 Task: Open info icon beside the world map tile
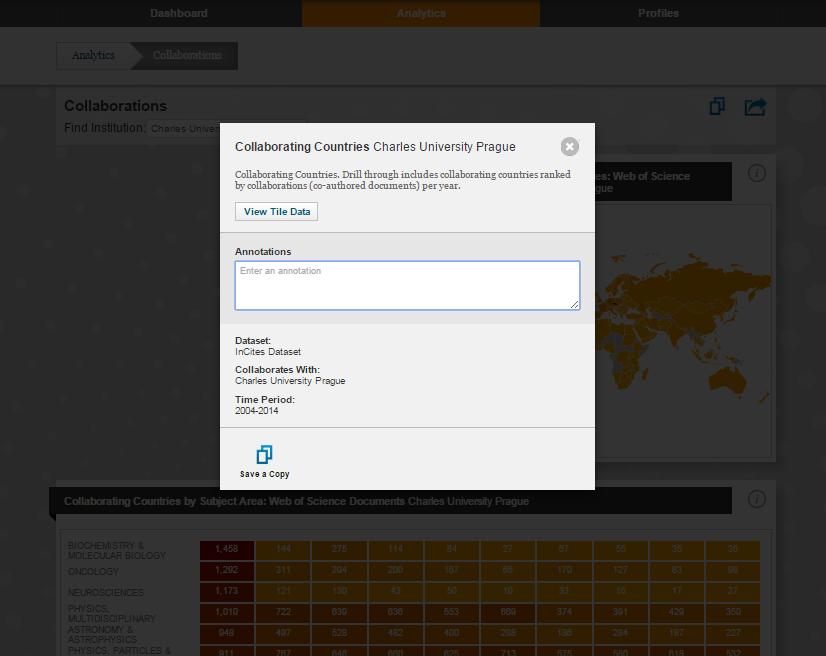757,173
